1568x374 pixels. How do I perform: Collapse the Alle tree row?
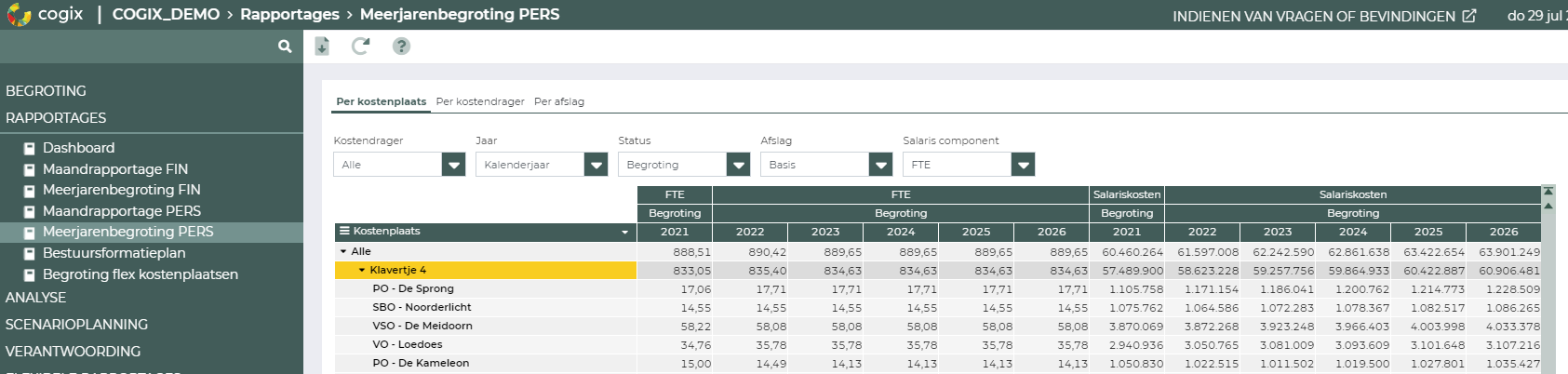(343, 251)
